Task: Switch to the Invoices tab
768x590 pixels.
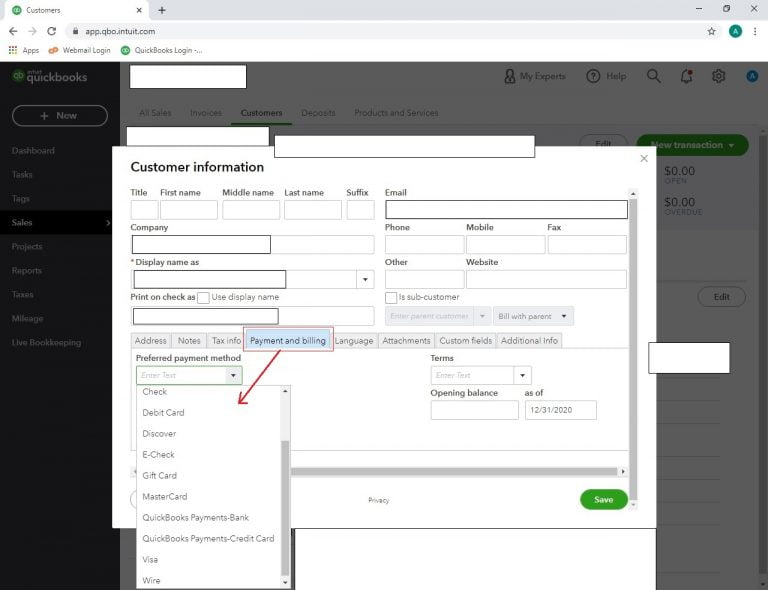Action: [206, 113]
